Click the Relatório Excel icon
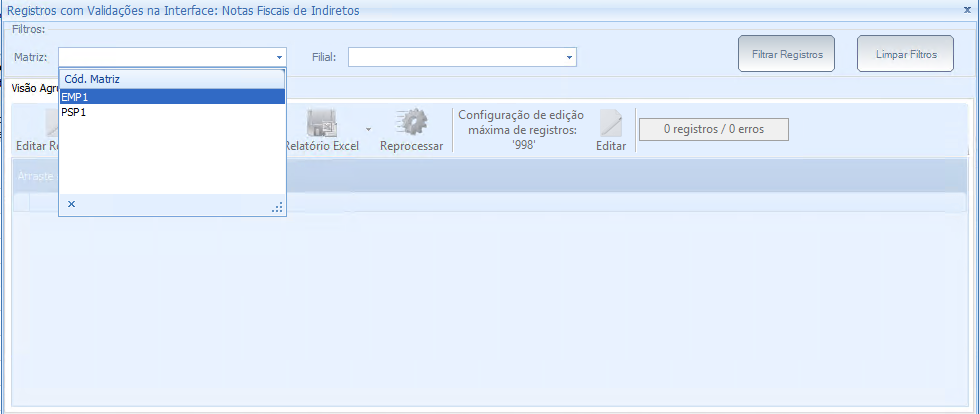The image size is (980, 414). (321, 123)
